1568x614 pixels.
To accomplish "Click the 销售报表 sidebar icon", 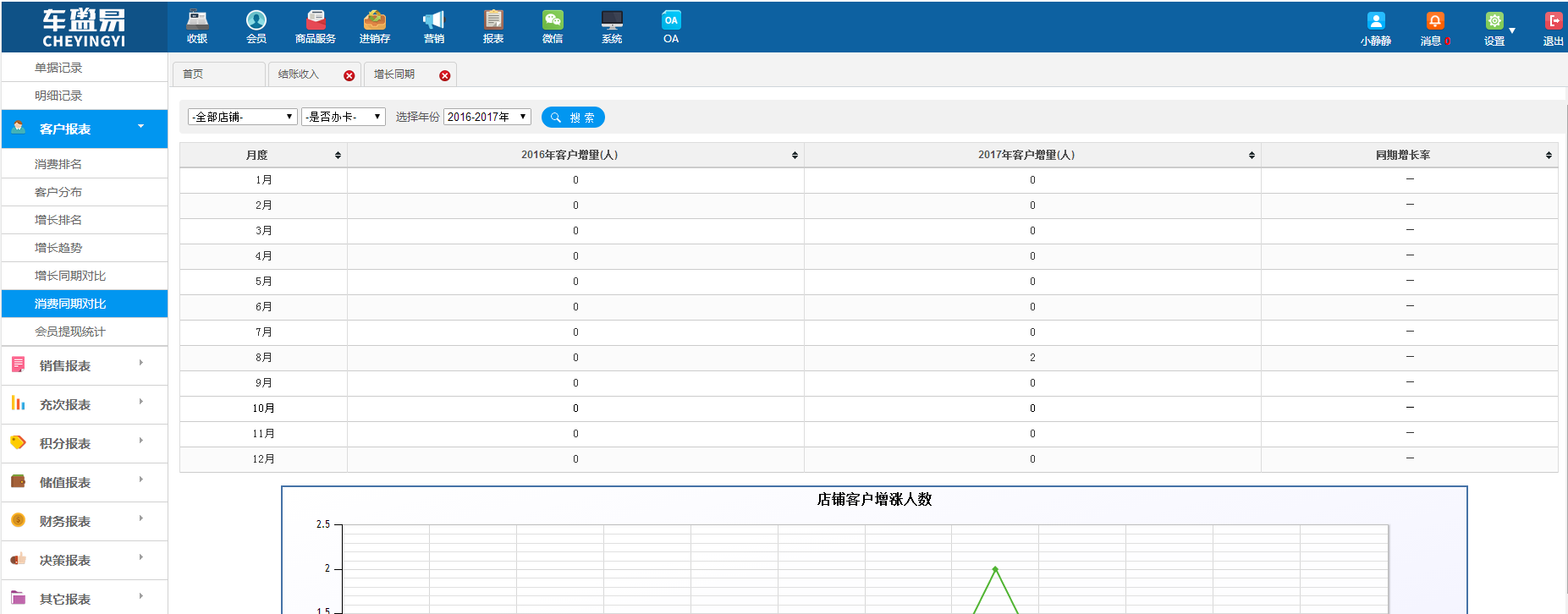I will click(18, 365).
